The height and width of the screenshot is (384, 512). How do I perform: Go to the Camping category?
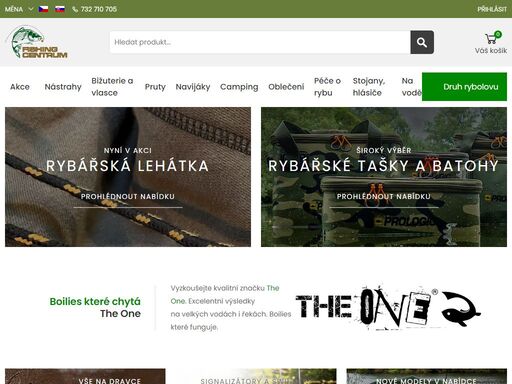(x=239, y=87)
